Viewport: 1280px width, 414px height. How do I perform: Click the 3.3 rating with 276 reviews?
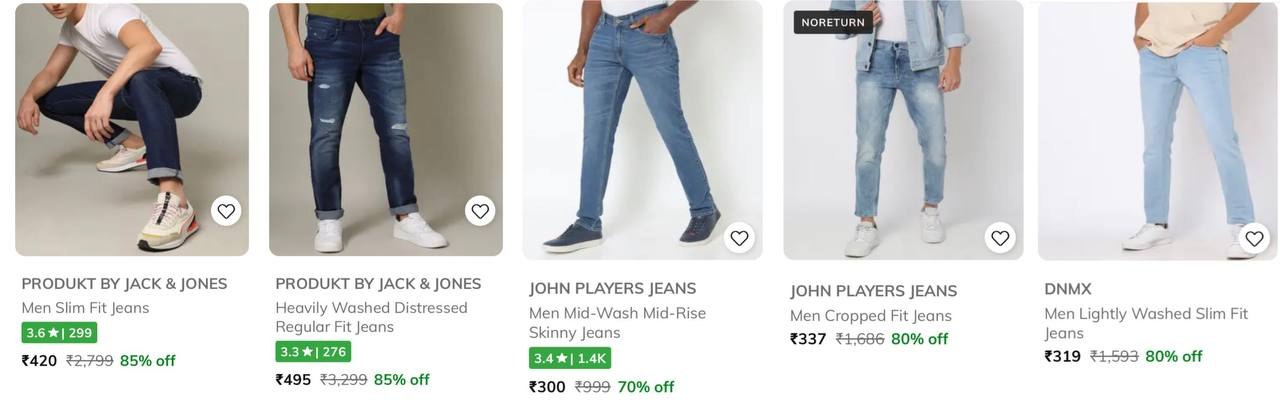pyautogui.click(x=313, y=352)
